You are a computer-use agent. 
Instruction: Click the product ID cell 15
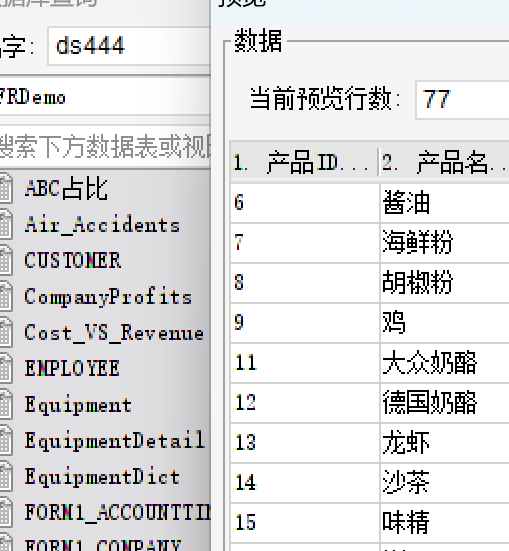coord(305,523)
